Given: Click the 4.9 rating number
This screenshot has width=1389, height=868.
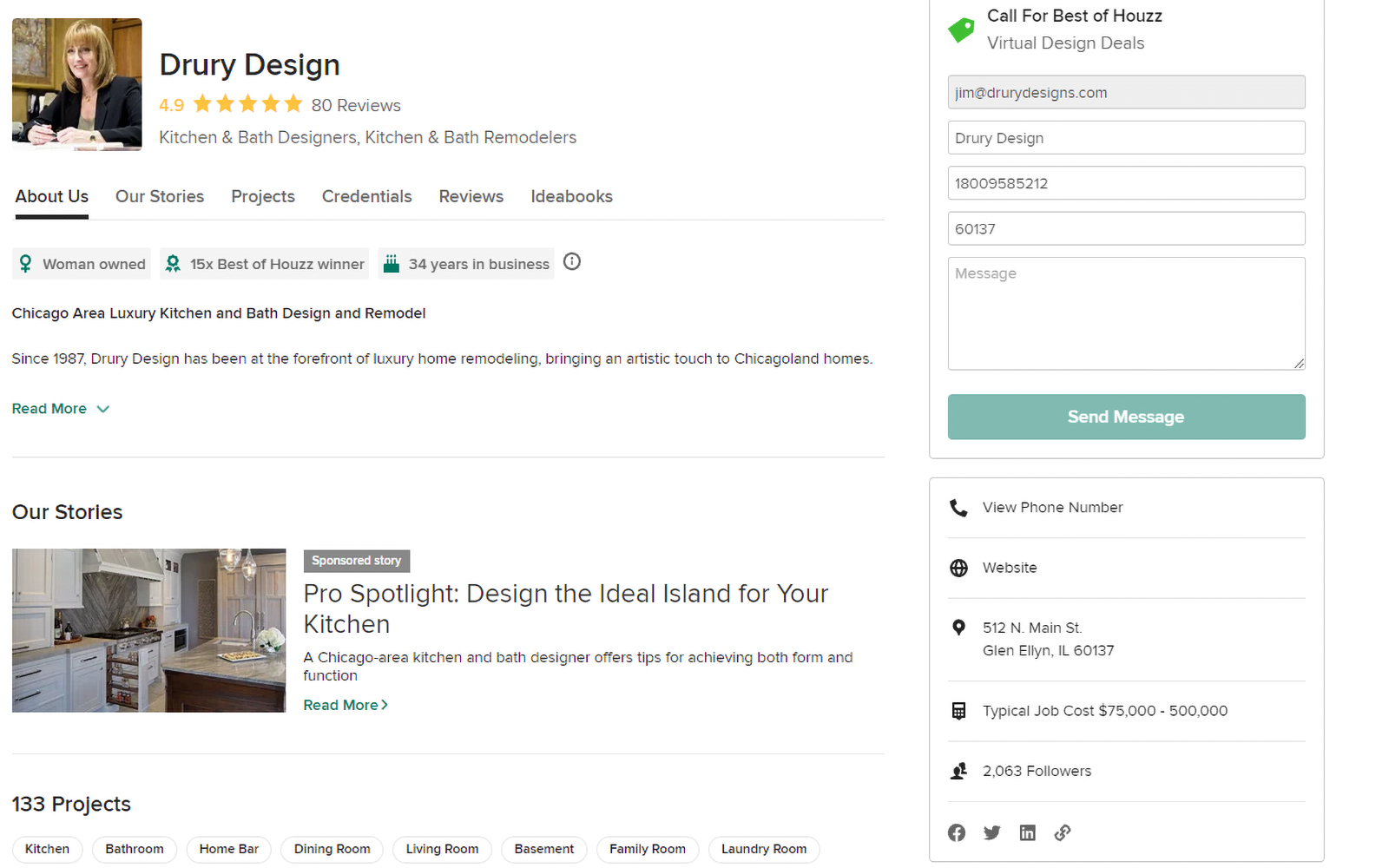Looking at the screenshot, I should (171, 105).
